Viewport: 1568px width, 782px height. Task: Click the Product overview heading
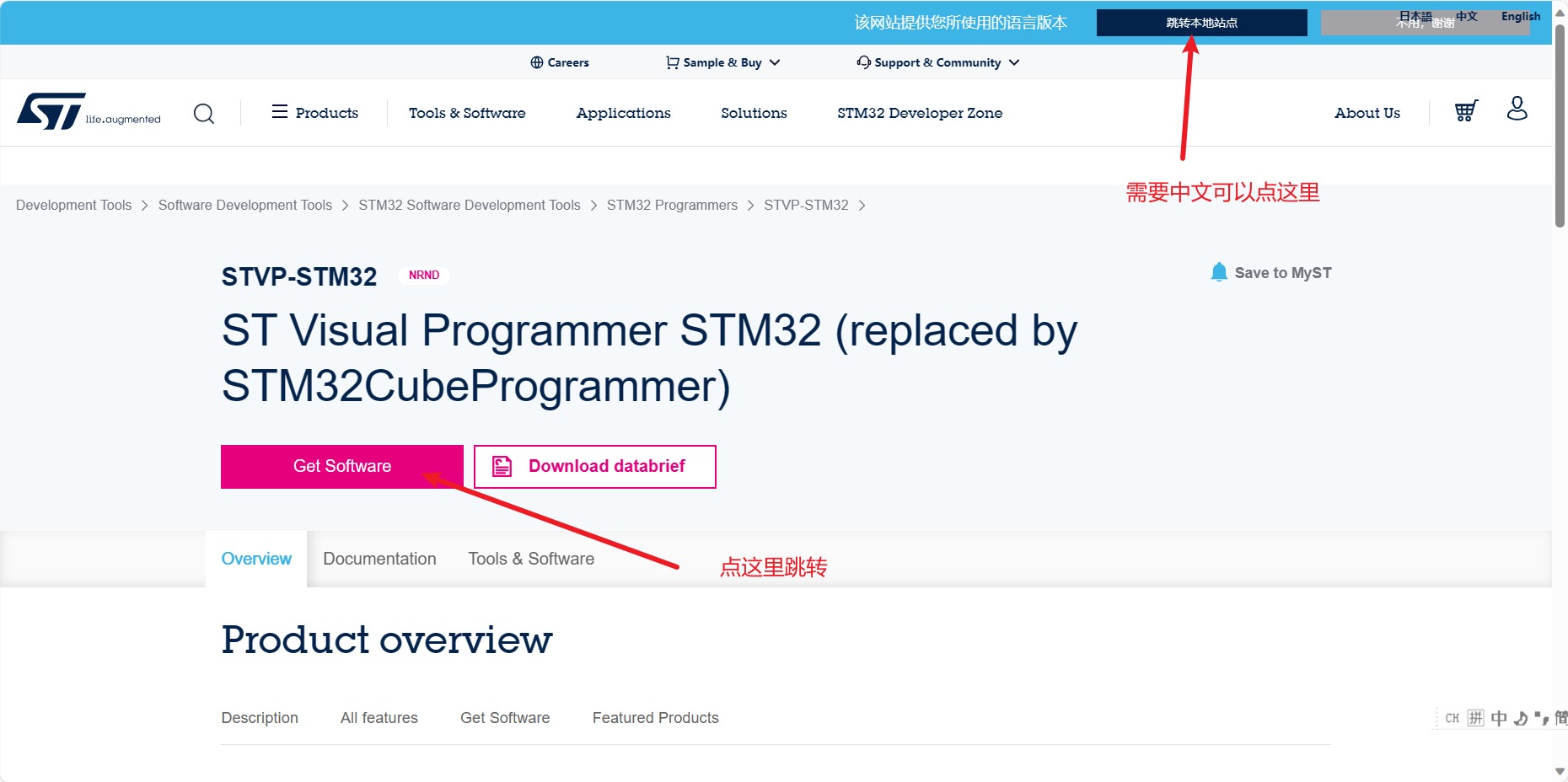pyautogui.click(x=387, y=640)
